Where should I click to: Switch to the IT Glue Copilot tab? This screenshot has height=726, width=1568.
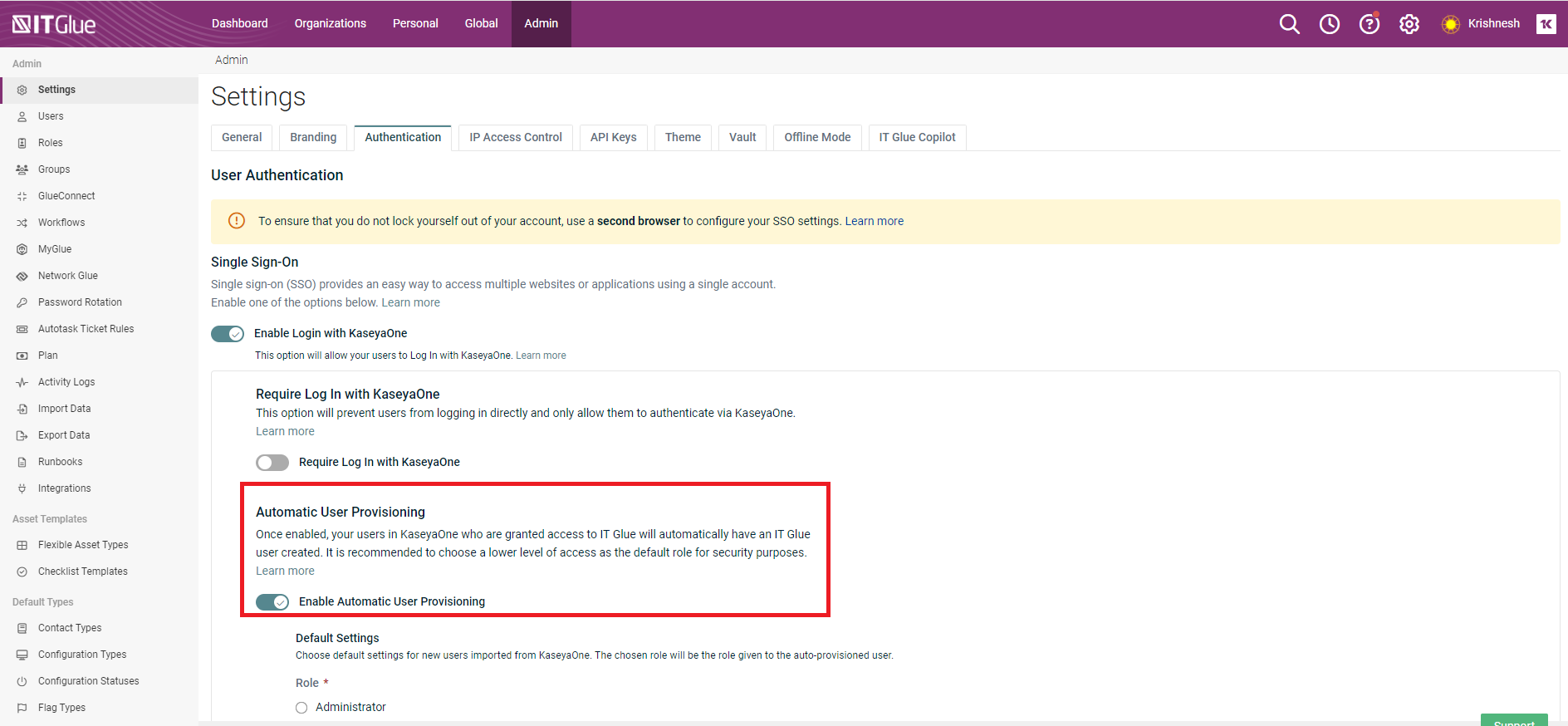point(917,138)
